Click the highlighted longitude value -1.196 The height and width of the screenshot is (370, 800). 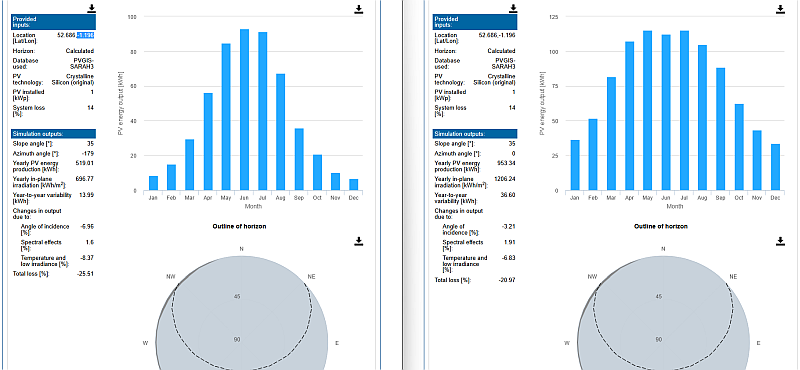pos(85,35)
